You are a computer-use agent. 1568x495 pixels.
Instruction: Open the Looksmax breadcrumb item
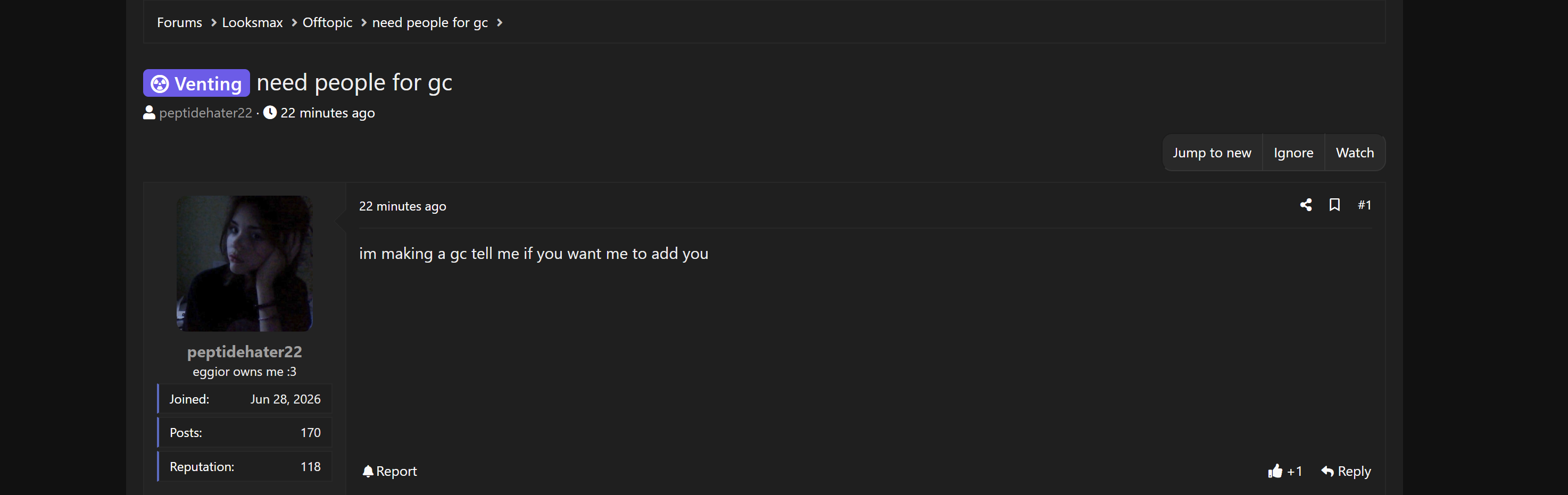point(252,22)
